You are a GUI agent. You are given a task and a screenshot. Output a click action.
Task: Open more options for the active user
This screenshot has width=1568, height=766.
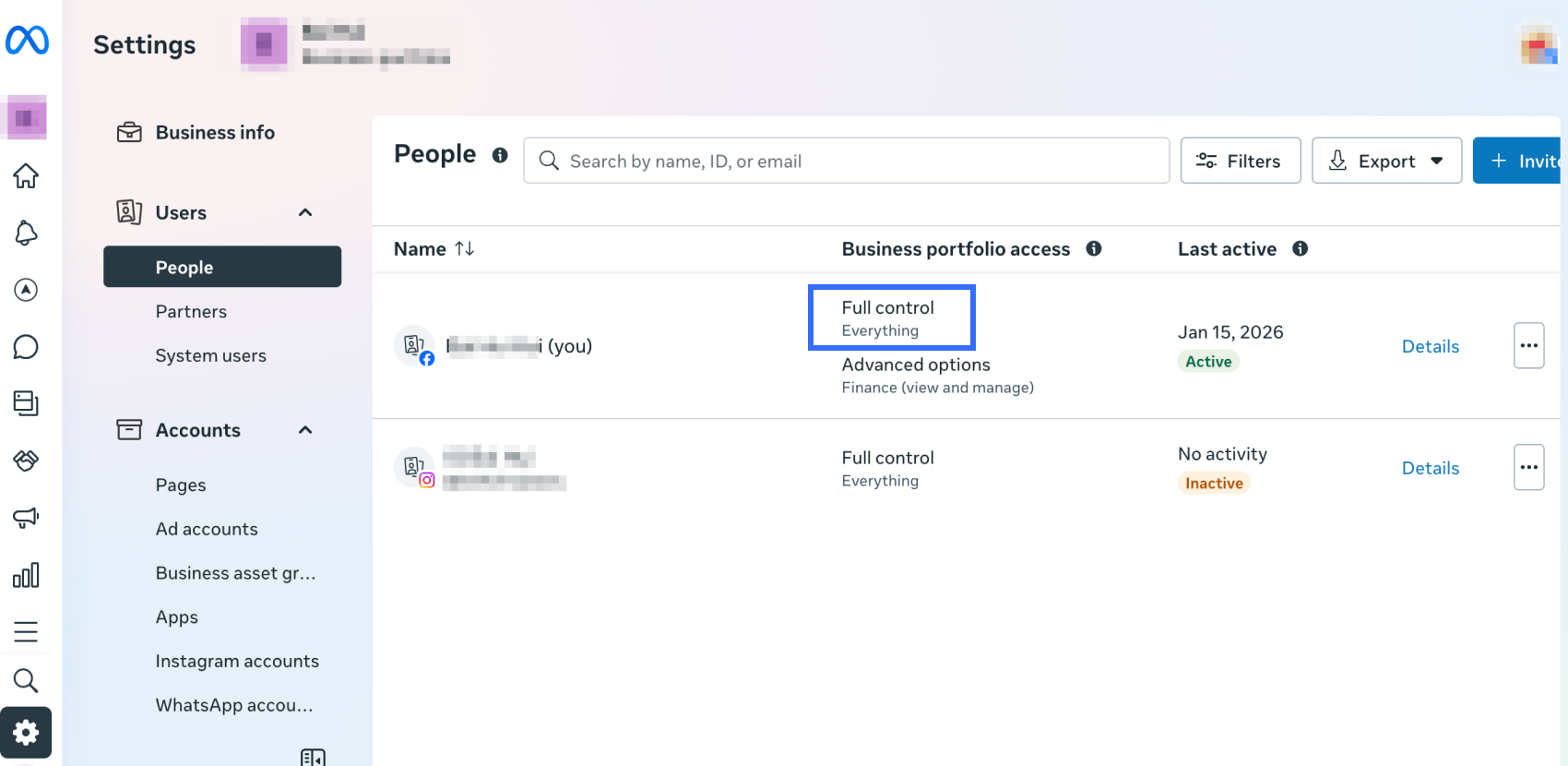(x=1528, y=346)
